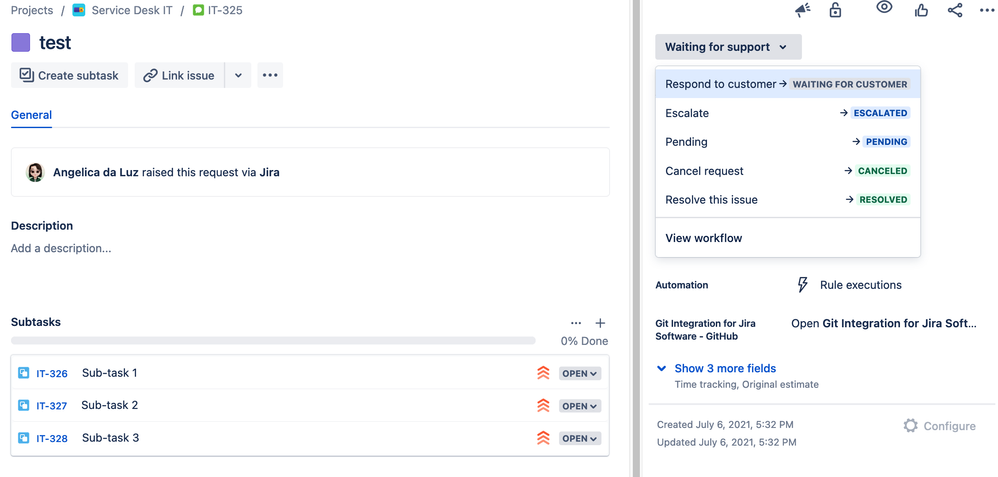Click the Configure gear button
This screenshot has width=998, height=477.
tap(939, 426)
